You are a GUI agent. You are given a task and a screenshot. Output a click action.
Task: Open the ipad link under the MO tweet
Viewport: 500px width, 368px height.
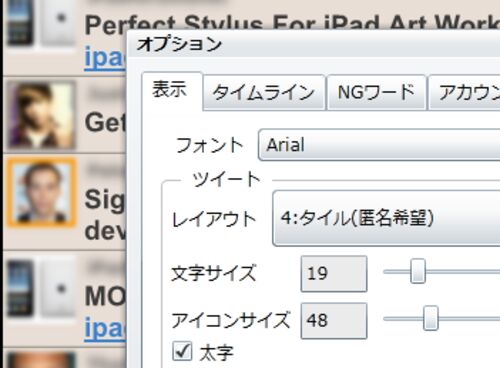[105, 328]
